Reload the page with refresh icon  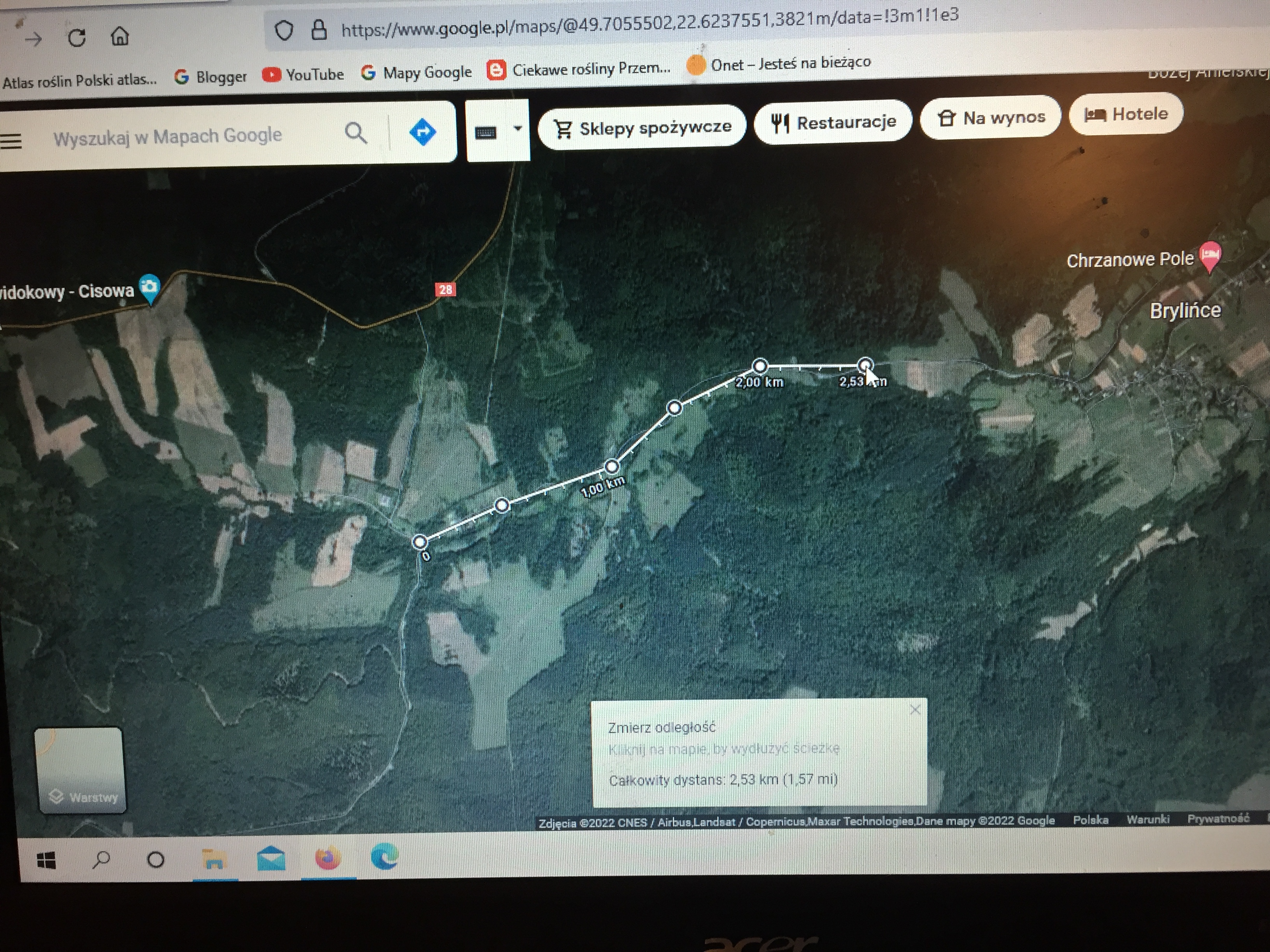76,38
